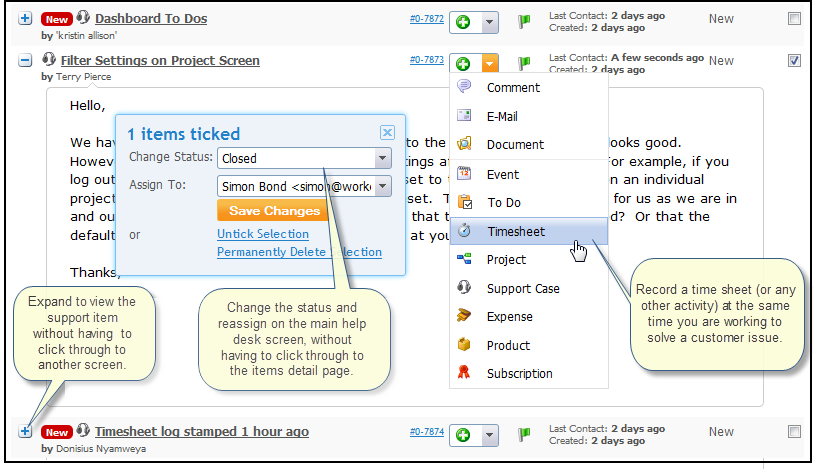Collapse the Filter Settings on Project Screen item

pos(25,60)
